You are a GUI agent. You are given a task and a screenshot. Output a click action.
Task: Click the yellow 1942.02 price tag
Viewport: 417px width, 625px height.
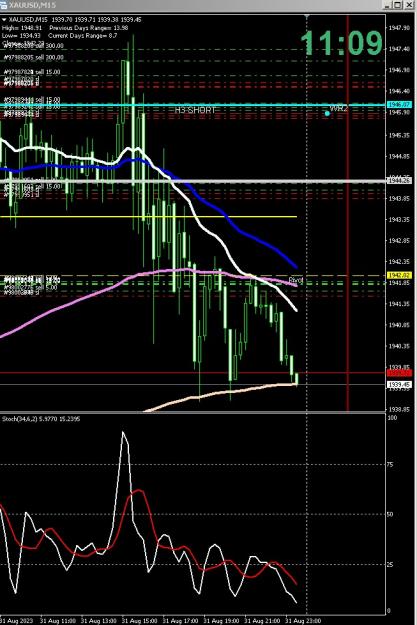point(399,275)
